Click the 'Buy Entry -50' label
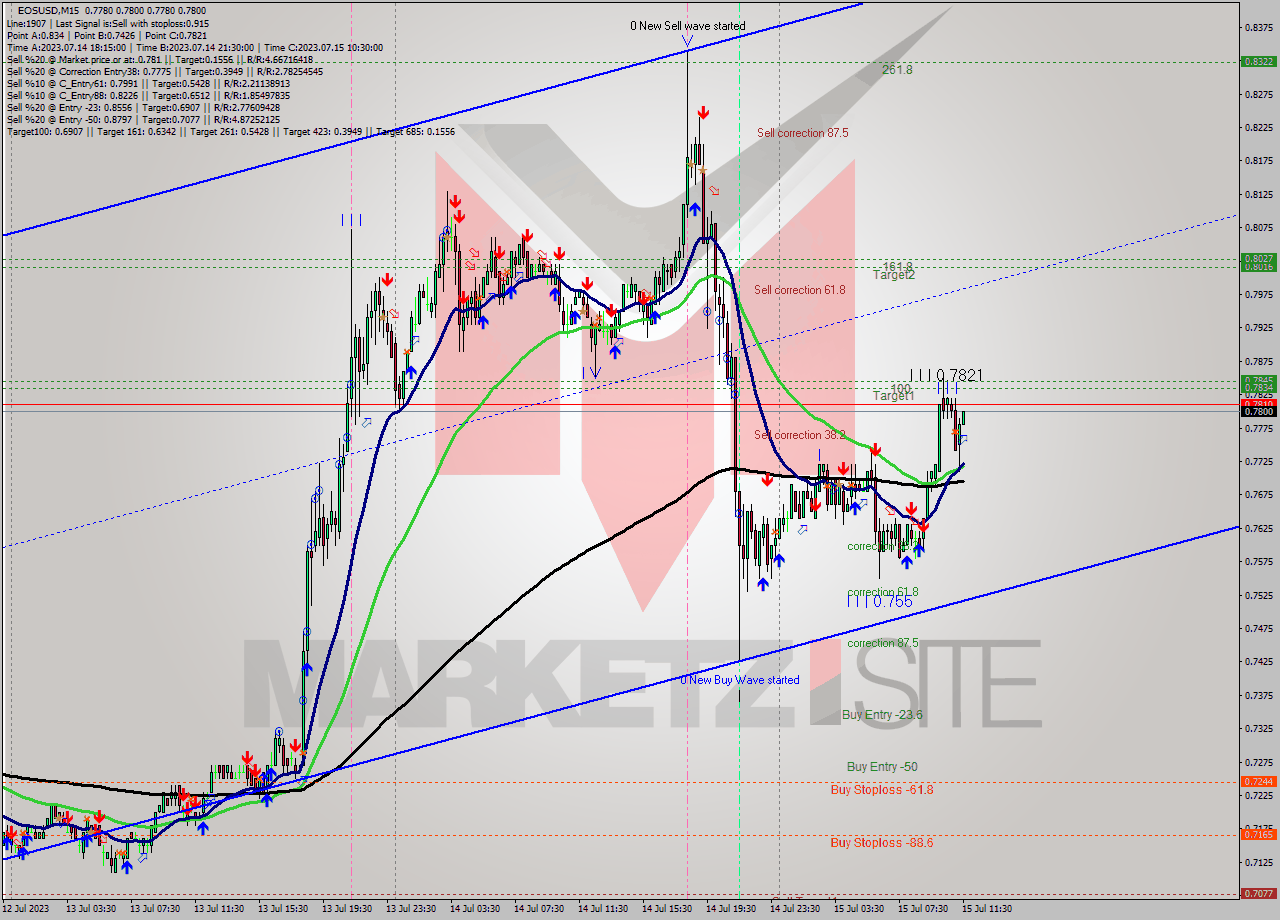The image size is (1280, 920). coord(882,767)
